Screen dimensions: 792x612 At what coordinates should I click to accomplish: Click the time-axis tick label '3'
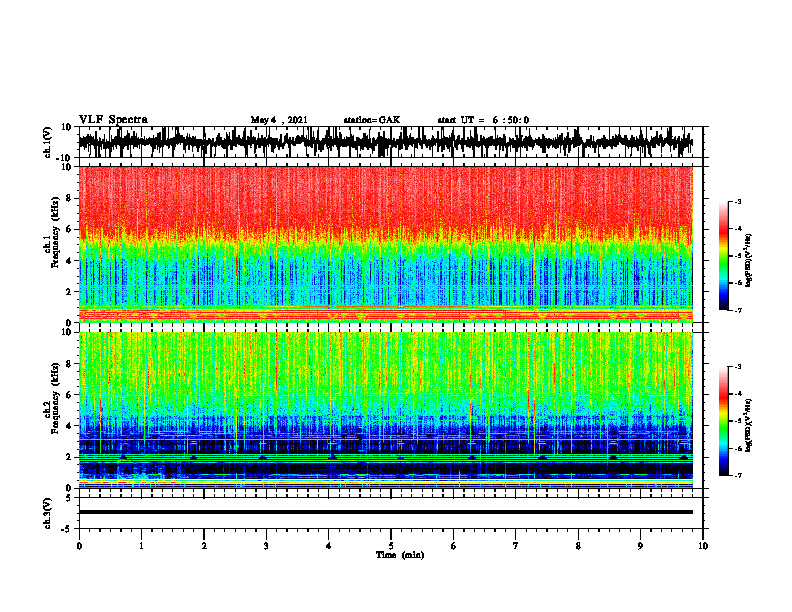[266, 546]
